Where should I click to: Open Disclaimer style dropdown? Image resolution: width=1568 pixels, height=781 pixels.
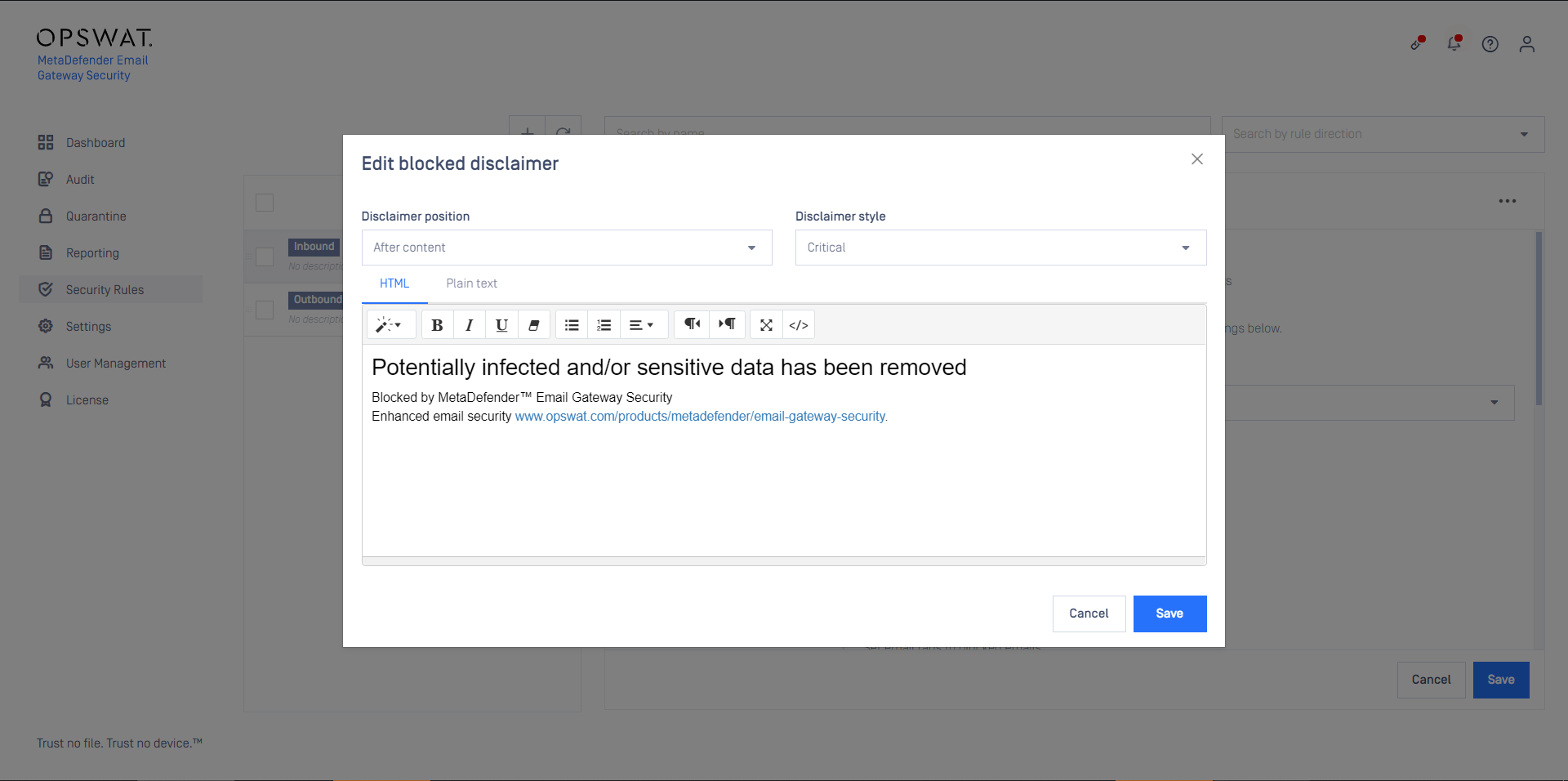pos(1000,248)
